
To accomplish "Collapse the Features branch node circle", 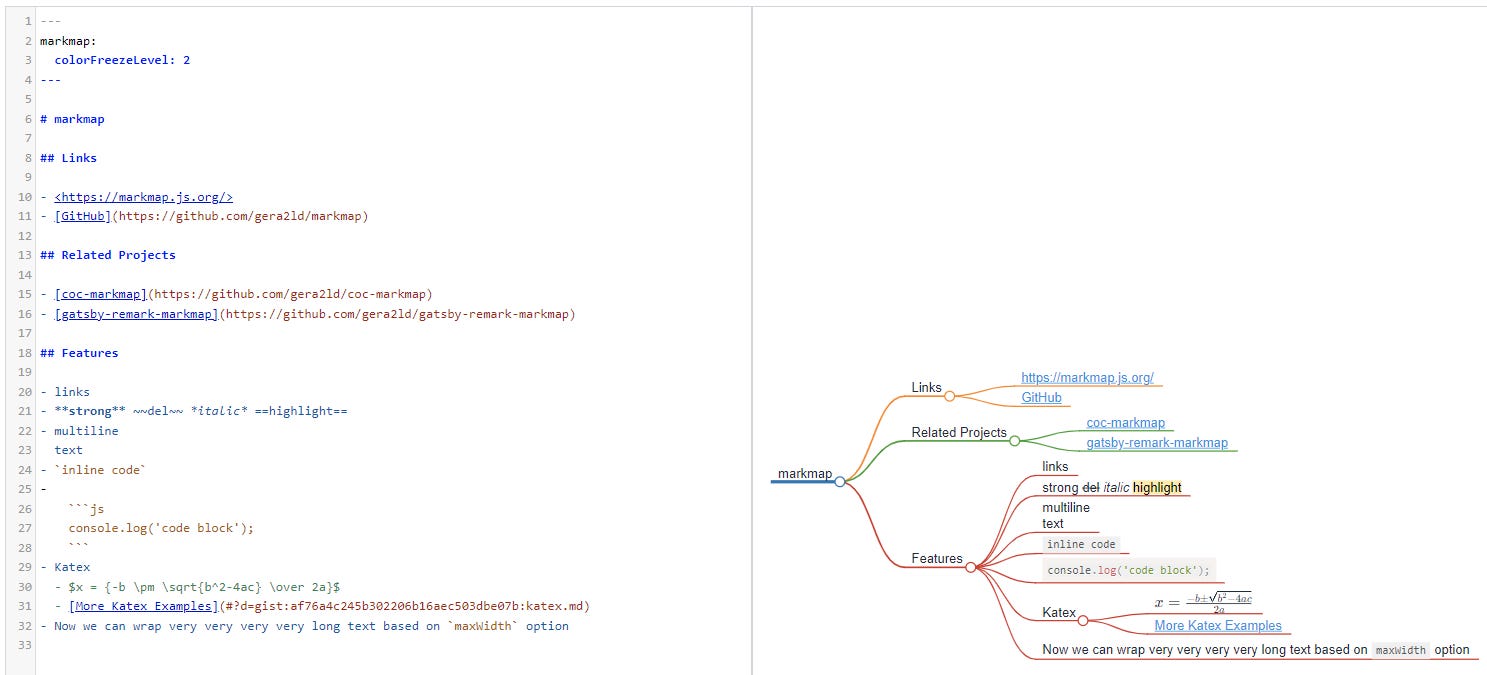I will [970, 565].
